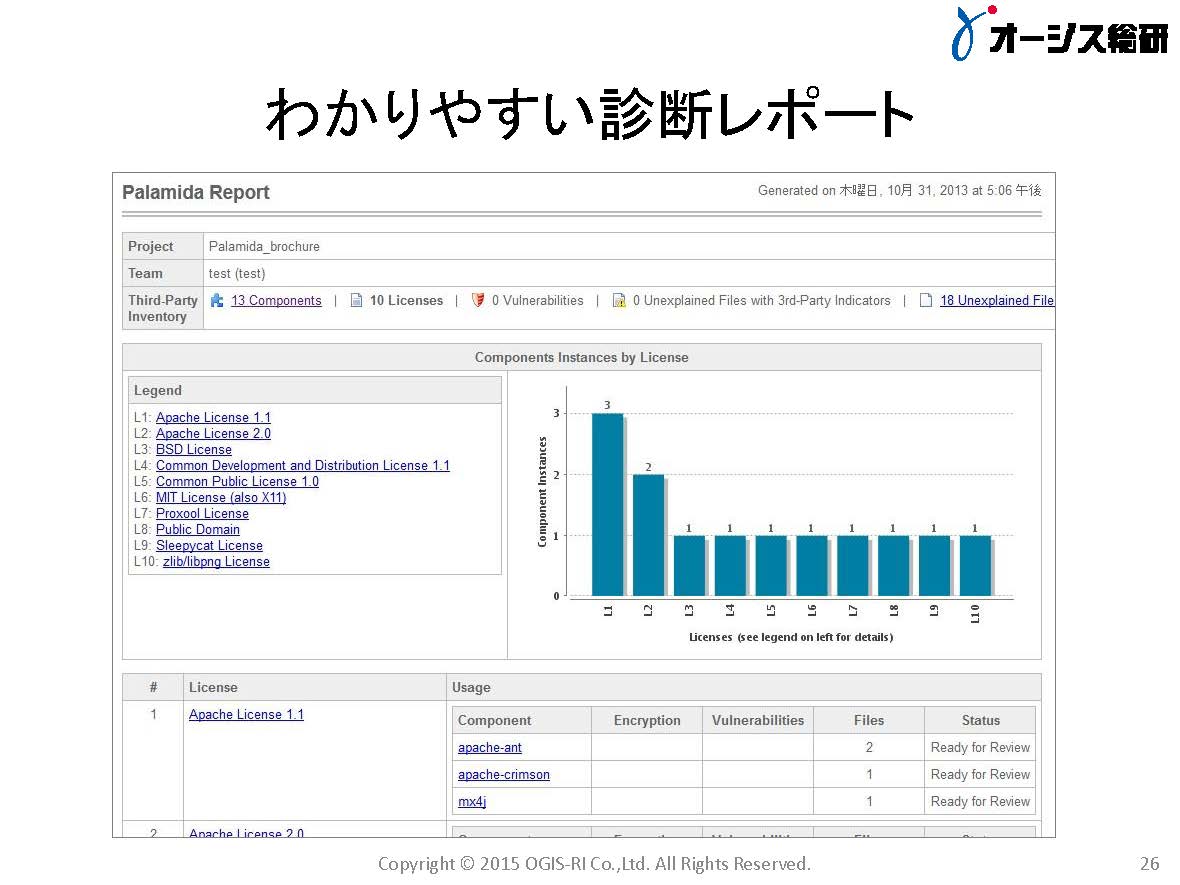Click the Licenses document icon
This screenshot has height=885, width=1180.
[357, 300]
